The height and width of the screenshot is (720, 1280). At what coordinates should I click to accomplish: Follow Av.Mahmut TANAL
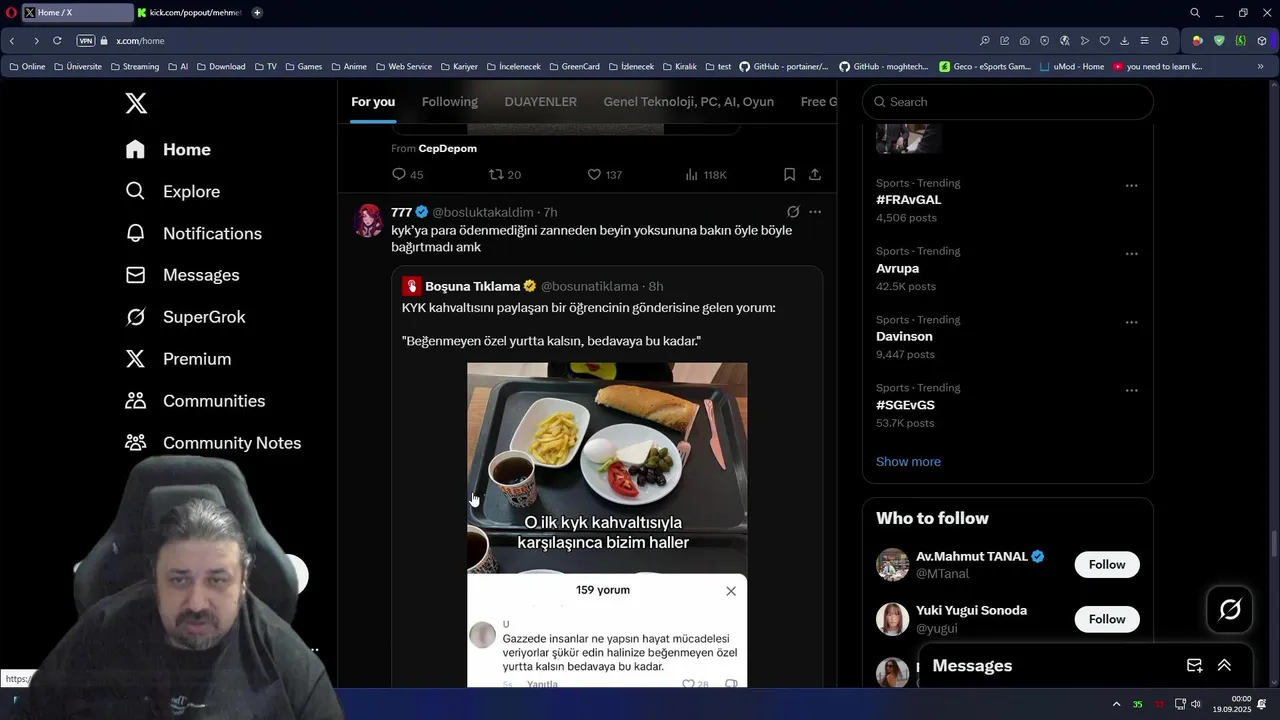pyautogui.click(x=1107, y=564)
